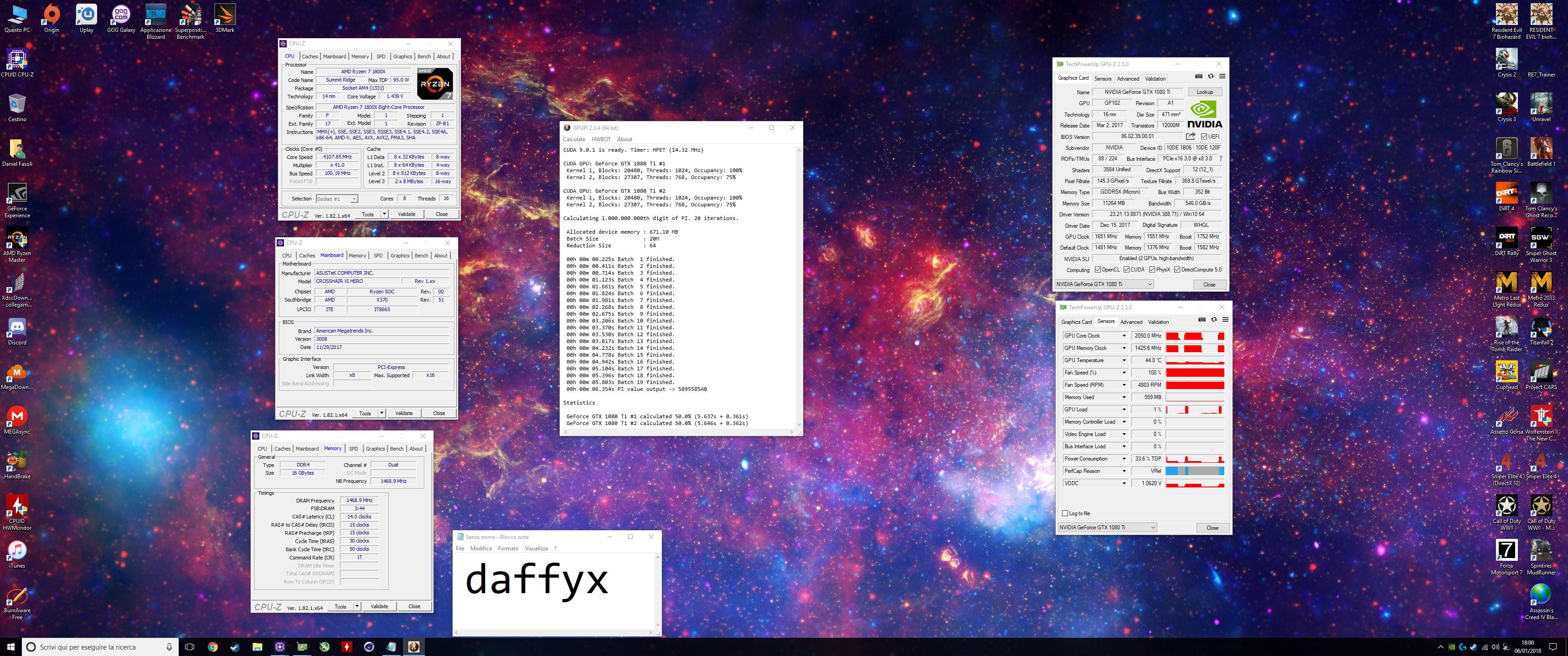Open the Fan Speed (RPM) sensor dropdown
This screenshot has width=1568, height=656.
pos(1124,385)
